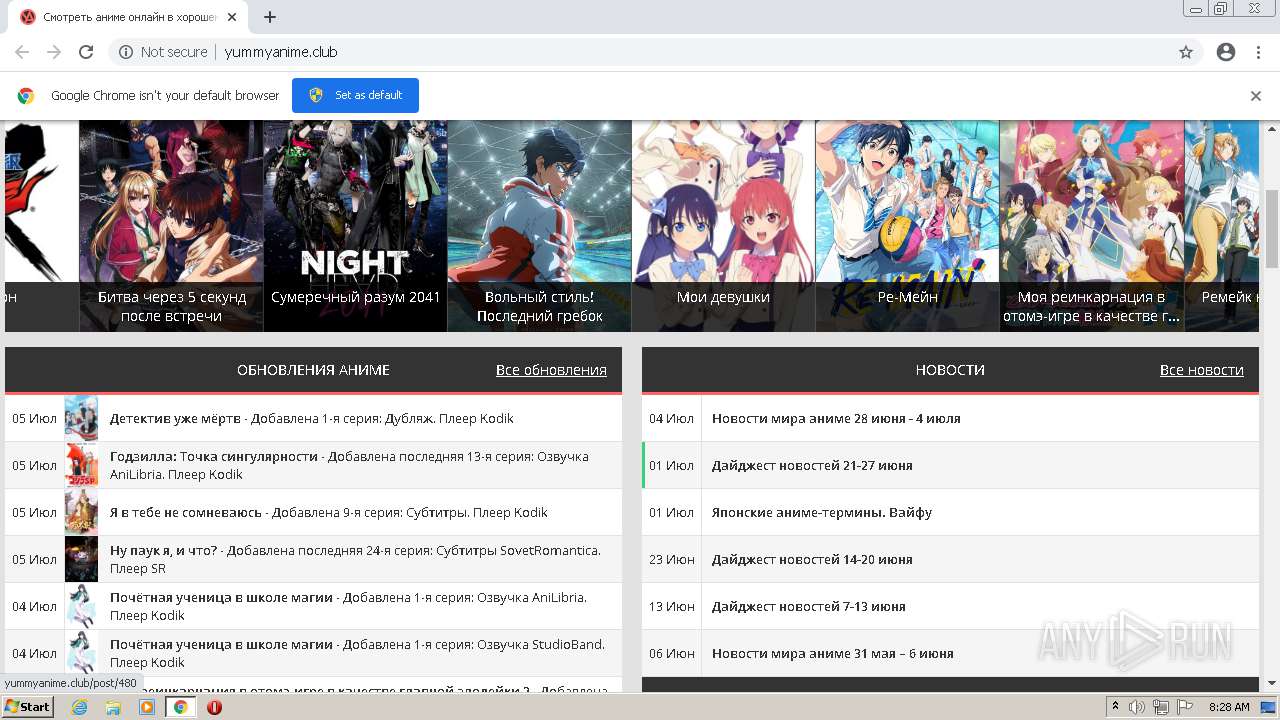
Task: Open File Explorer folder taskbar icon
Action: 113,707
